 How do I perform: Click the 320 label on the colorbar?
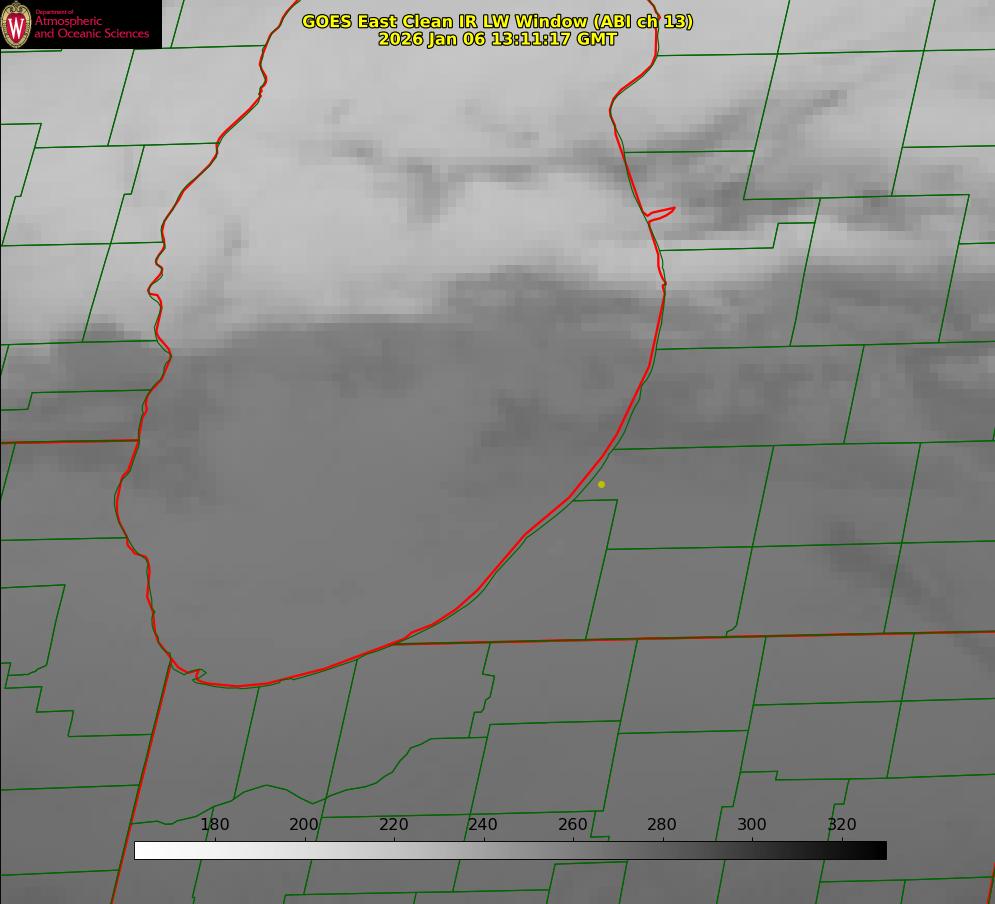coord(841,825)
